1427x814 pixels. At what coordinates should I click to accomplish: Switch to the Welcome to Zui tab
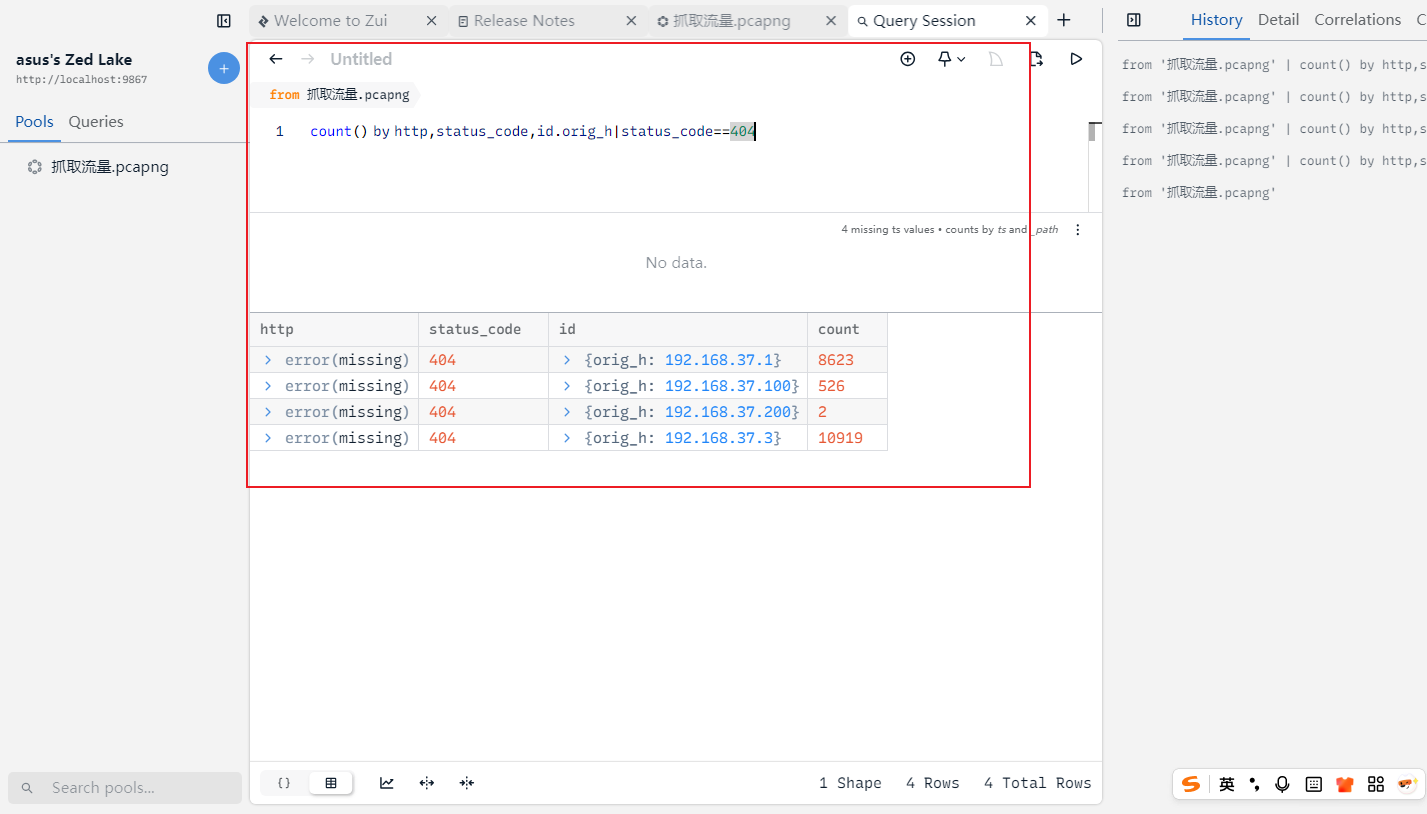click(347, 21)
